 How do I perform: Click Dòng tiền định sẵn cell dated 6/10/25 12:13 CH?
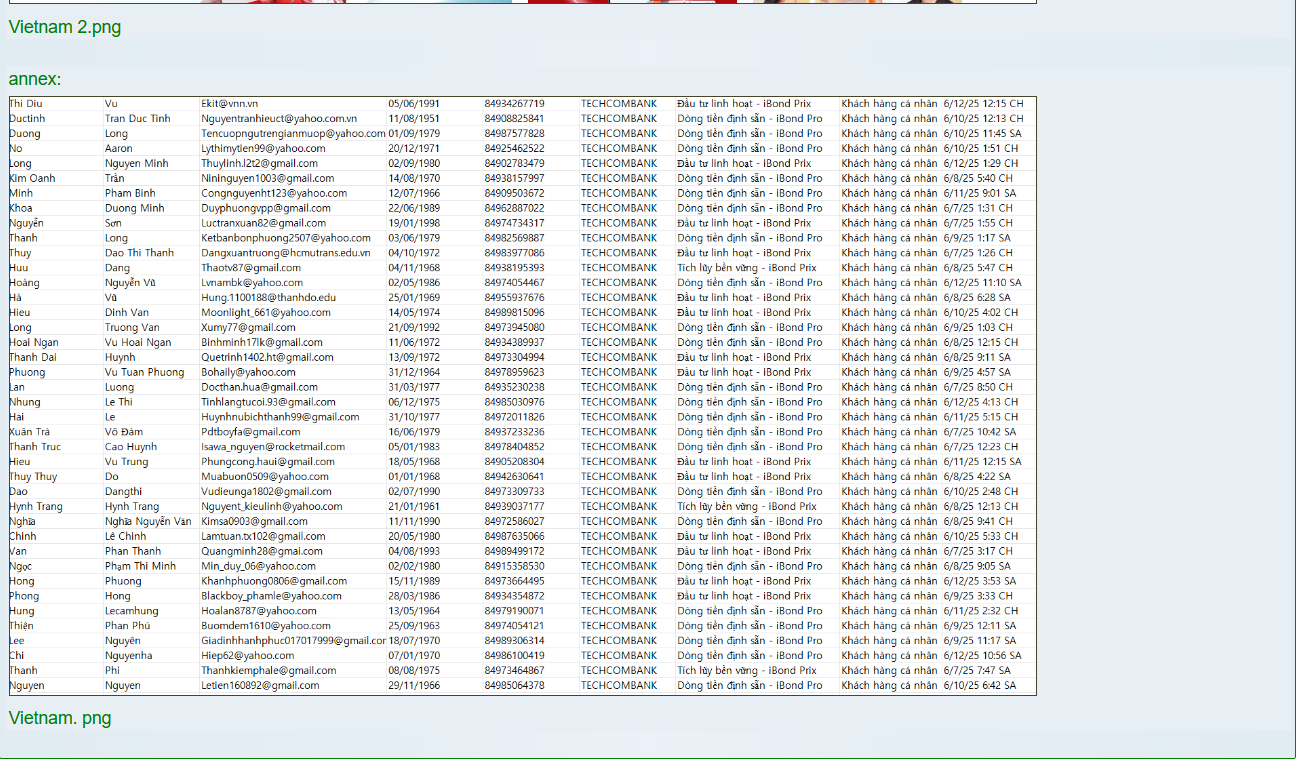(749, 119)
